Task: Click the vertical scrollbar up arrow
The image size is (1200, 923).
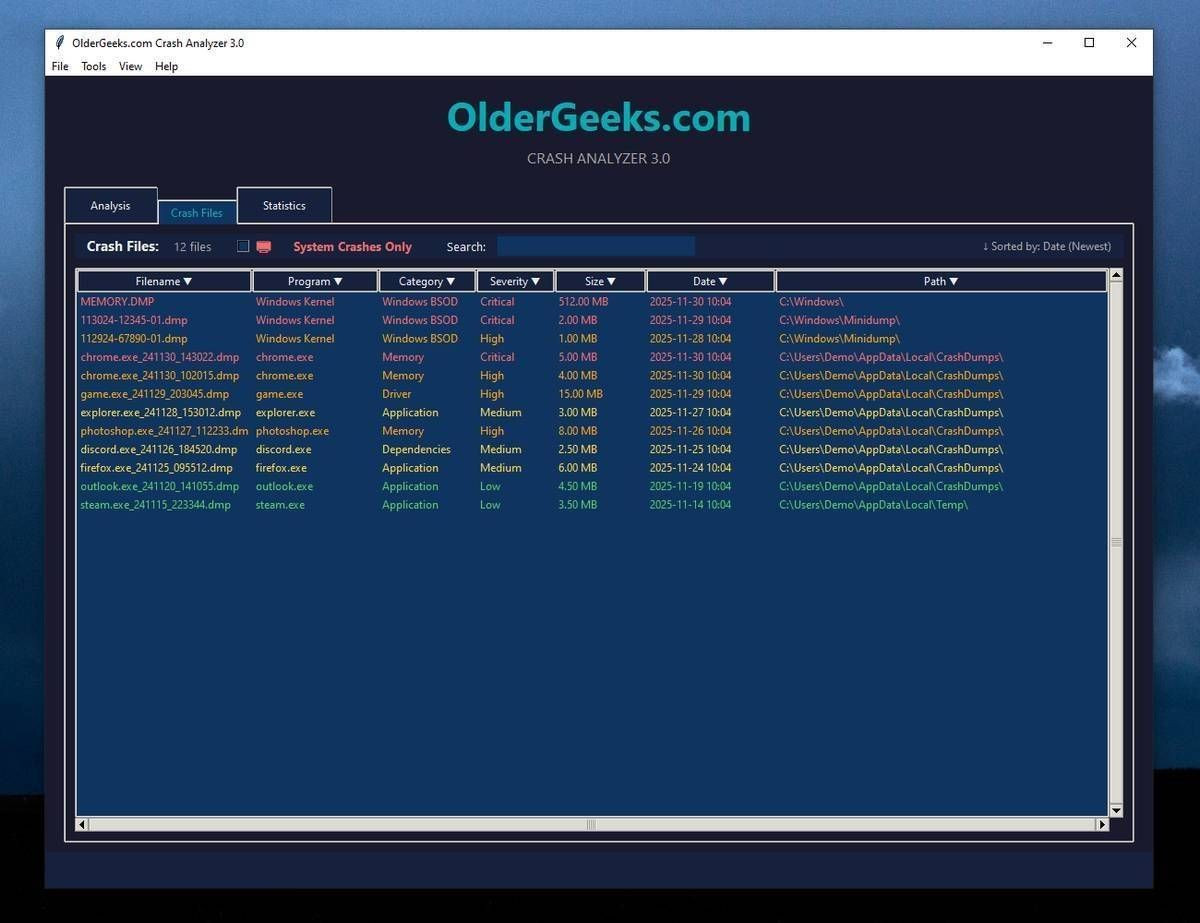Action: click(1116, 275)
